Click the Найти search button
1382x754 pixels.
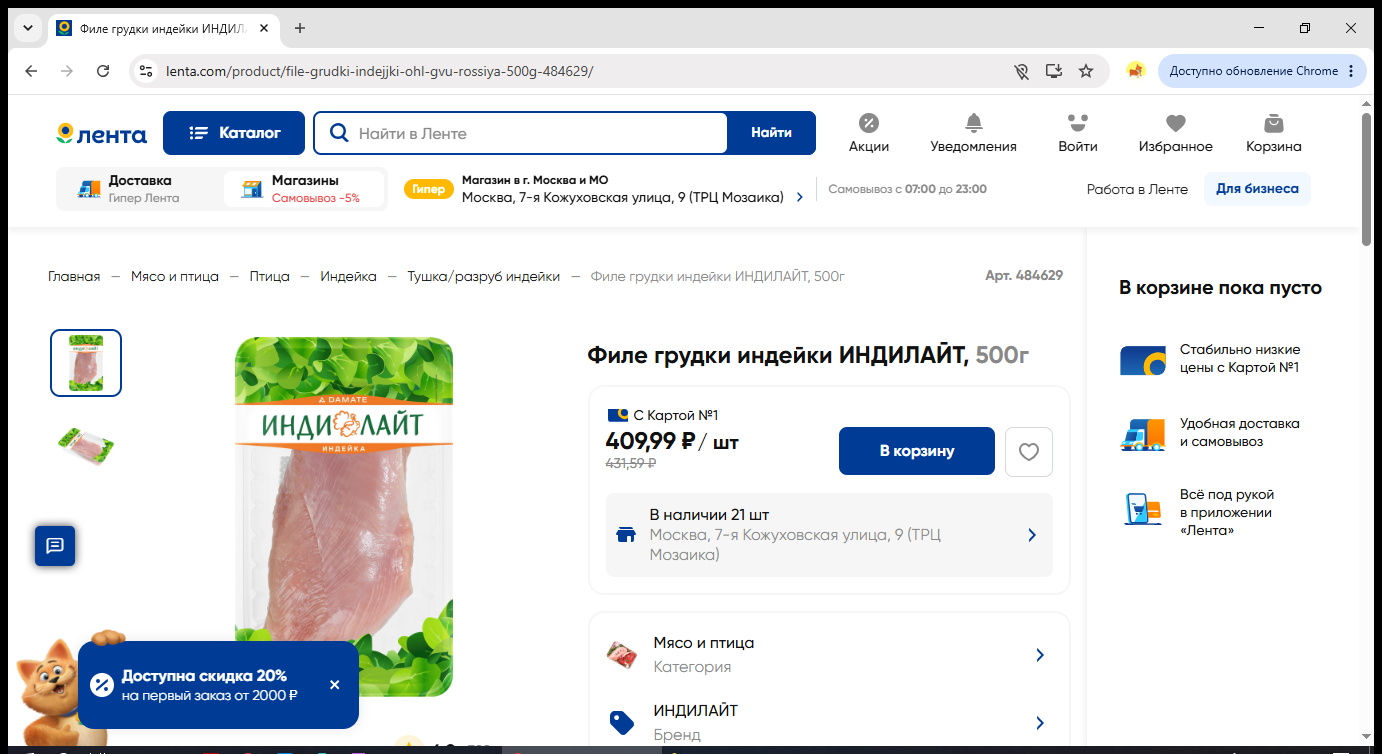point(771,133)
